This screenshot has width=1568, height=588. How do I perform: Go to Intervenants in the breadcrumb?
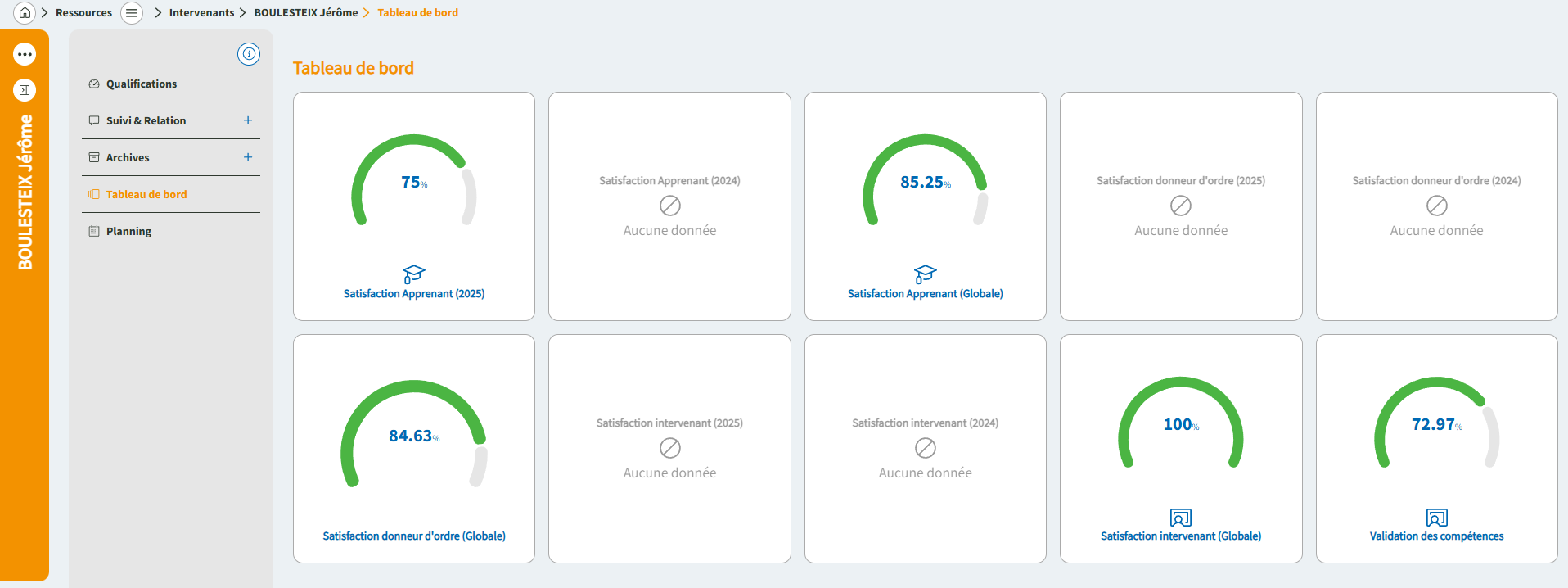(x=201, y=12)
